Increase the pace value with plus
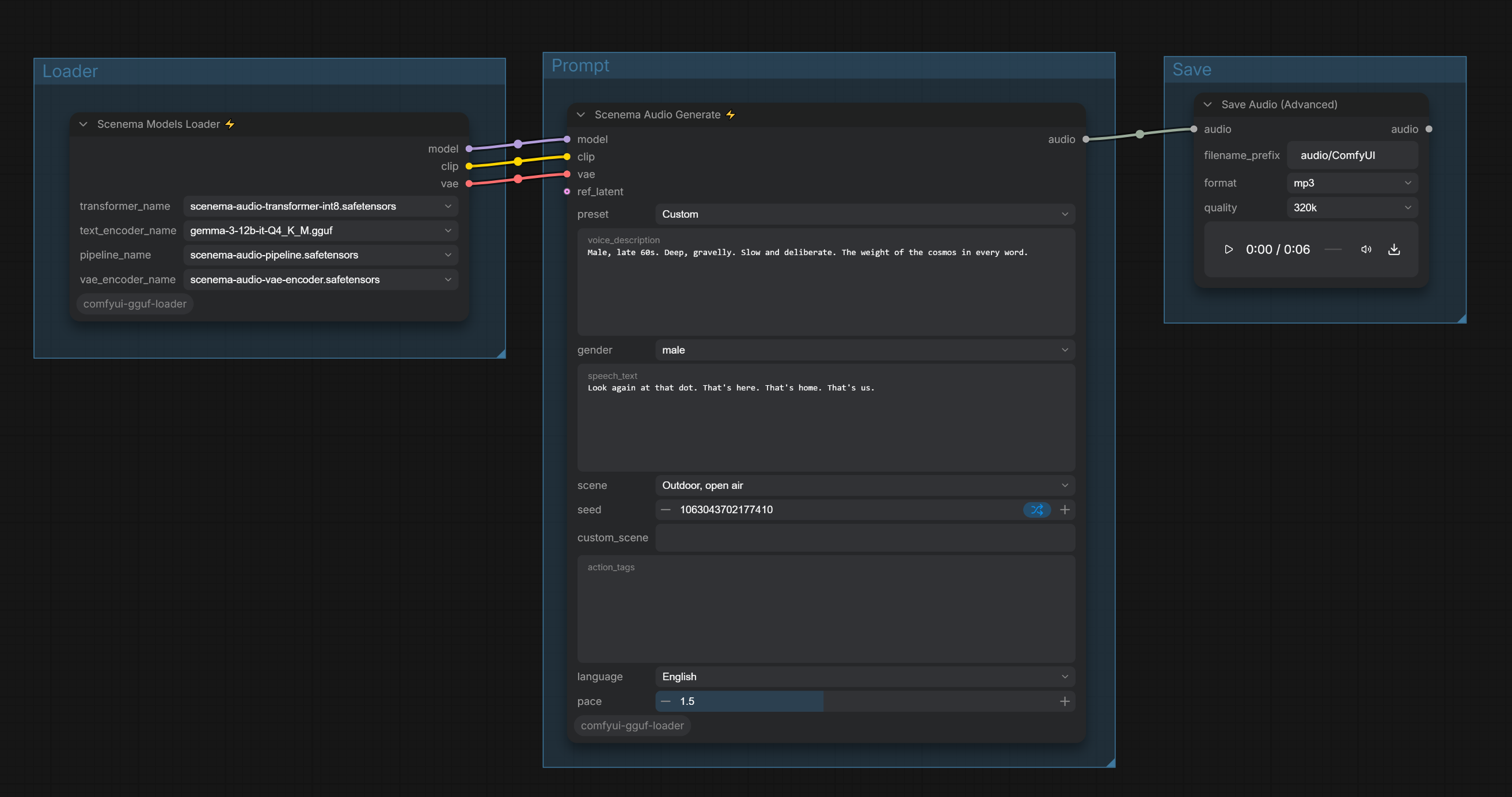 coord(1065,701)
